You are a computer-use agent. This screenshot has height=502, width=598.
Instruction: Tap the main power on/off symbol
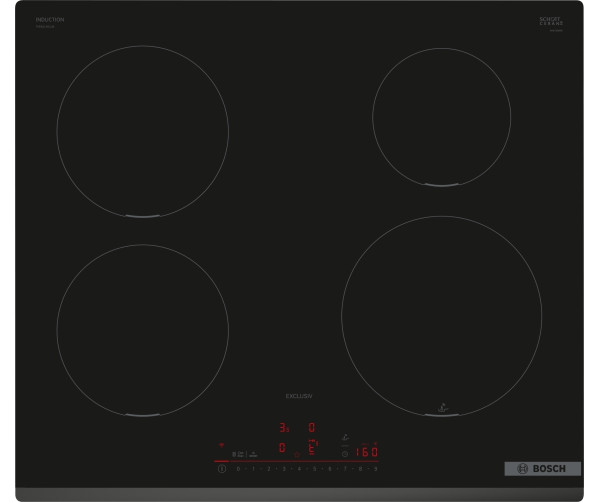coord(222,469)
